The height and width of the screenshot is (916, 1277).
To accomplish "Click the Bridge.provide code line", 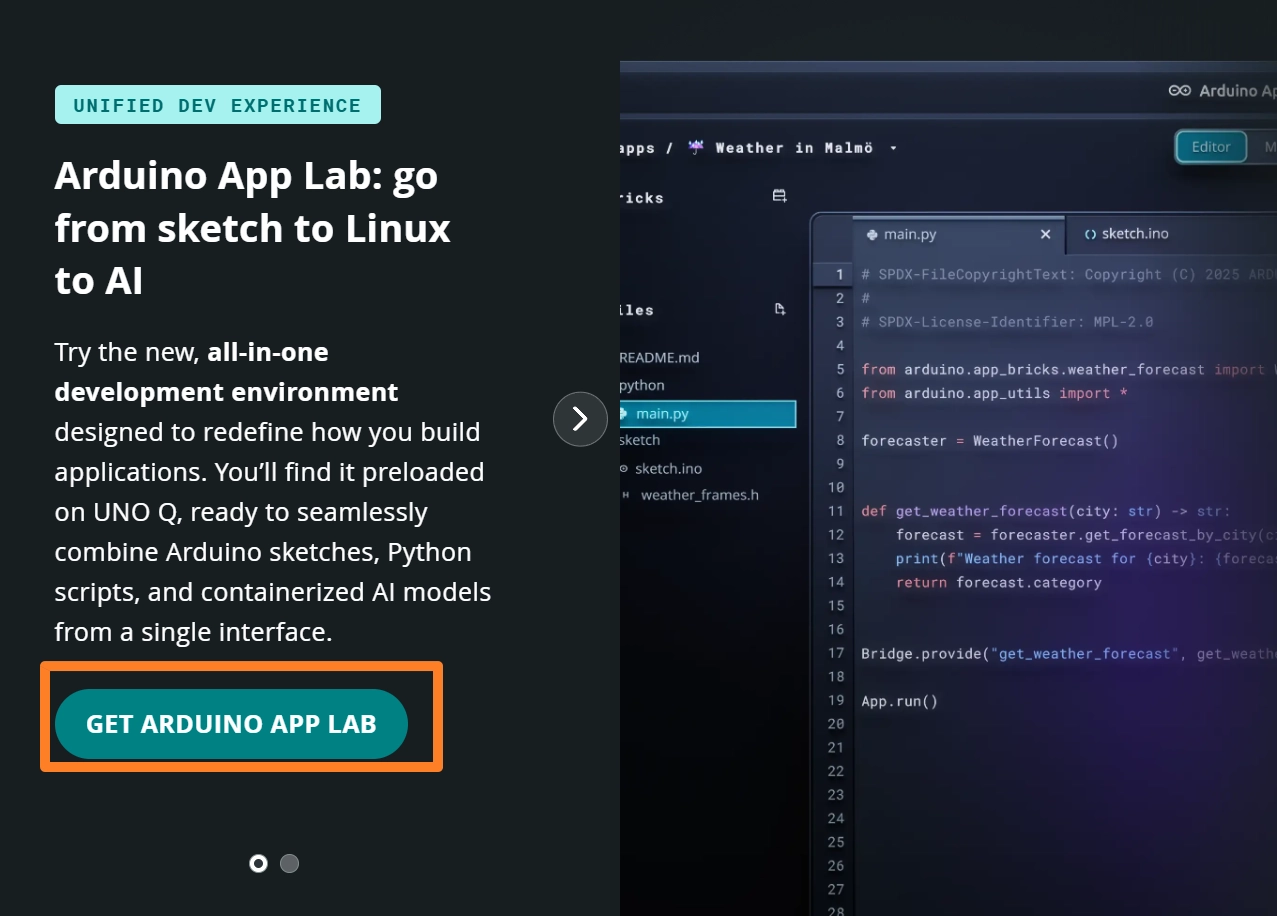I will coord(1069,653).
